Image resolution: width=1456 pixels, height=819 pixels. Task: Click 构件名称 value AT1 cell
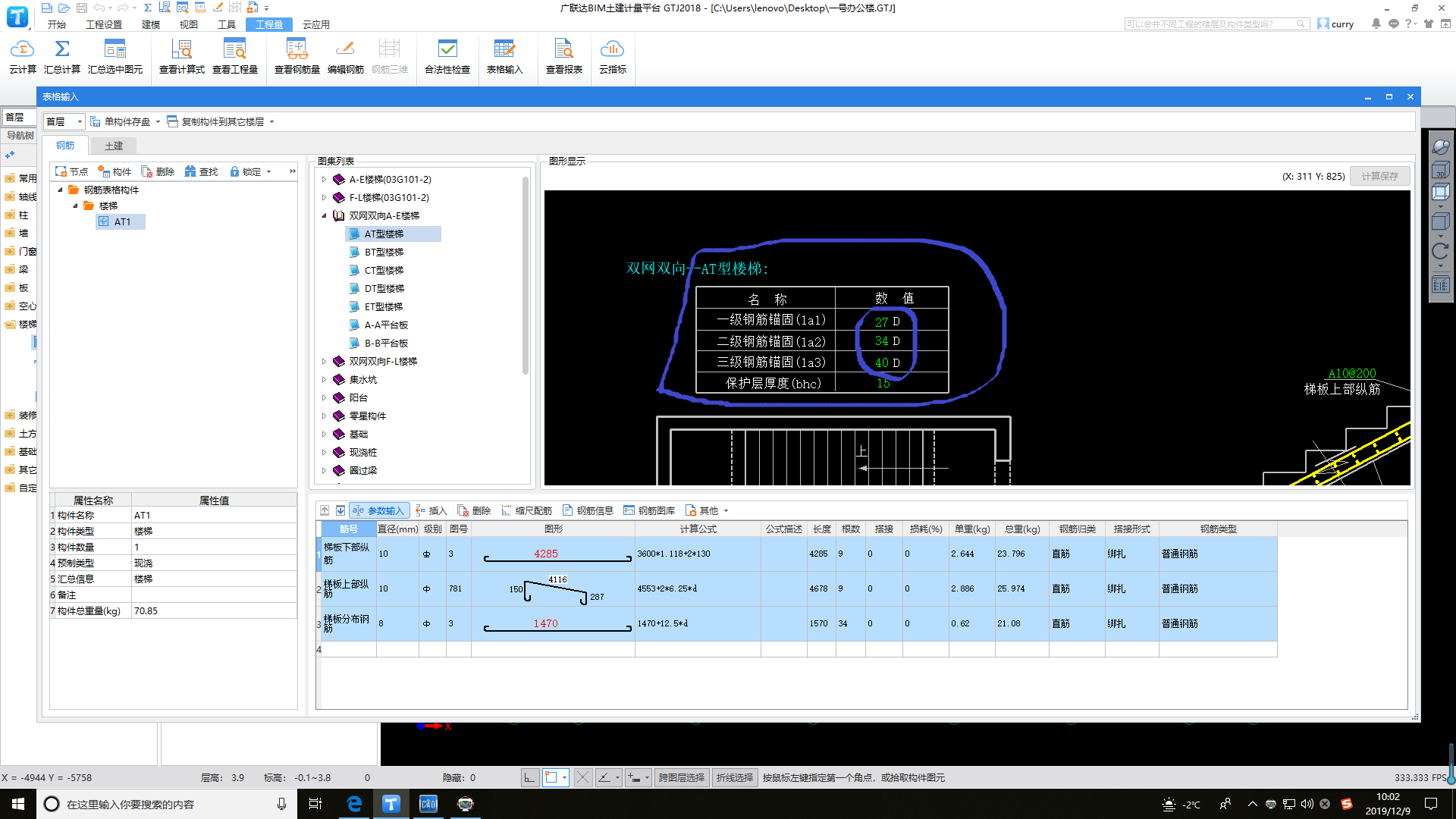[x=214, y=516]
